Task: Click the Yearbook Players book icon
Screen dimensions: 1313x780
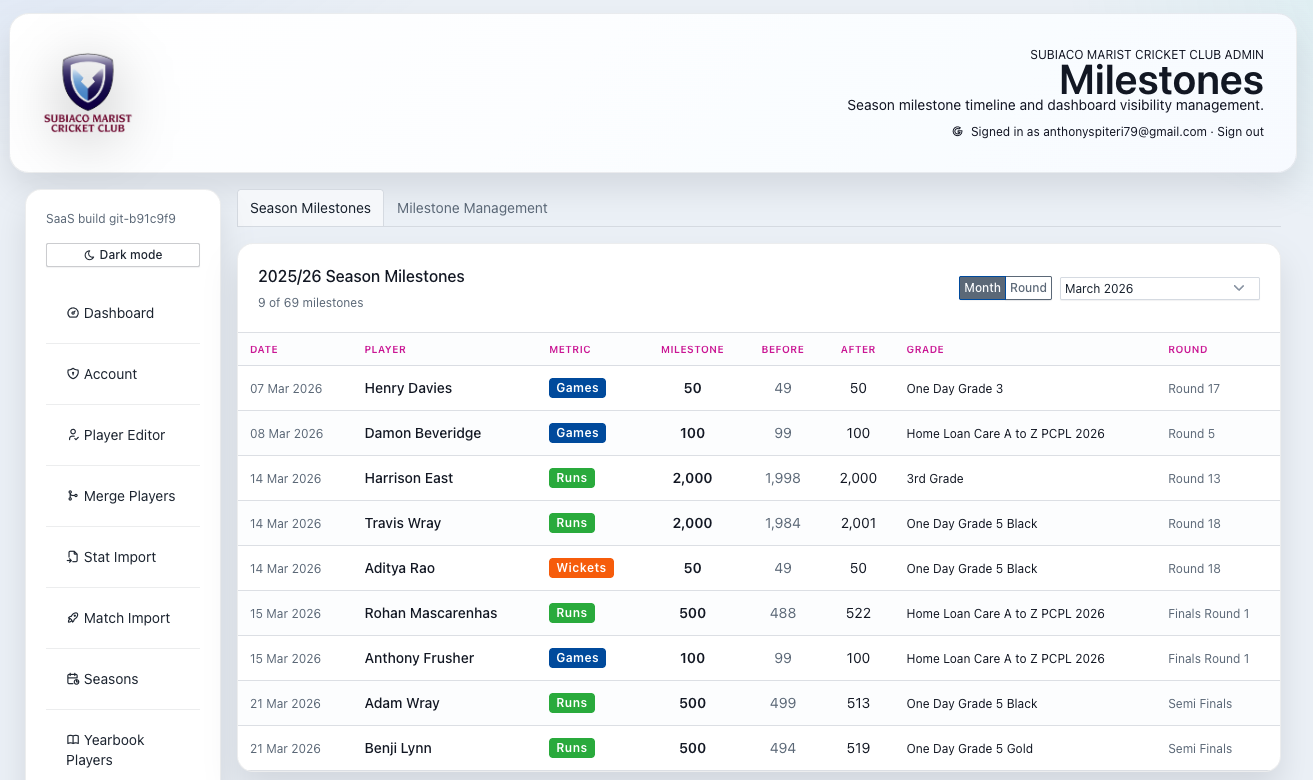Action: point(72,740)
